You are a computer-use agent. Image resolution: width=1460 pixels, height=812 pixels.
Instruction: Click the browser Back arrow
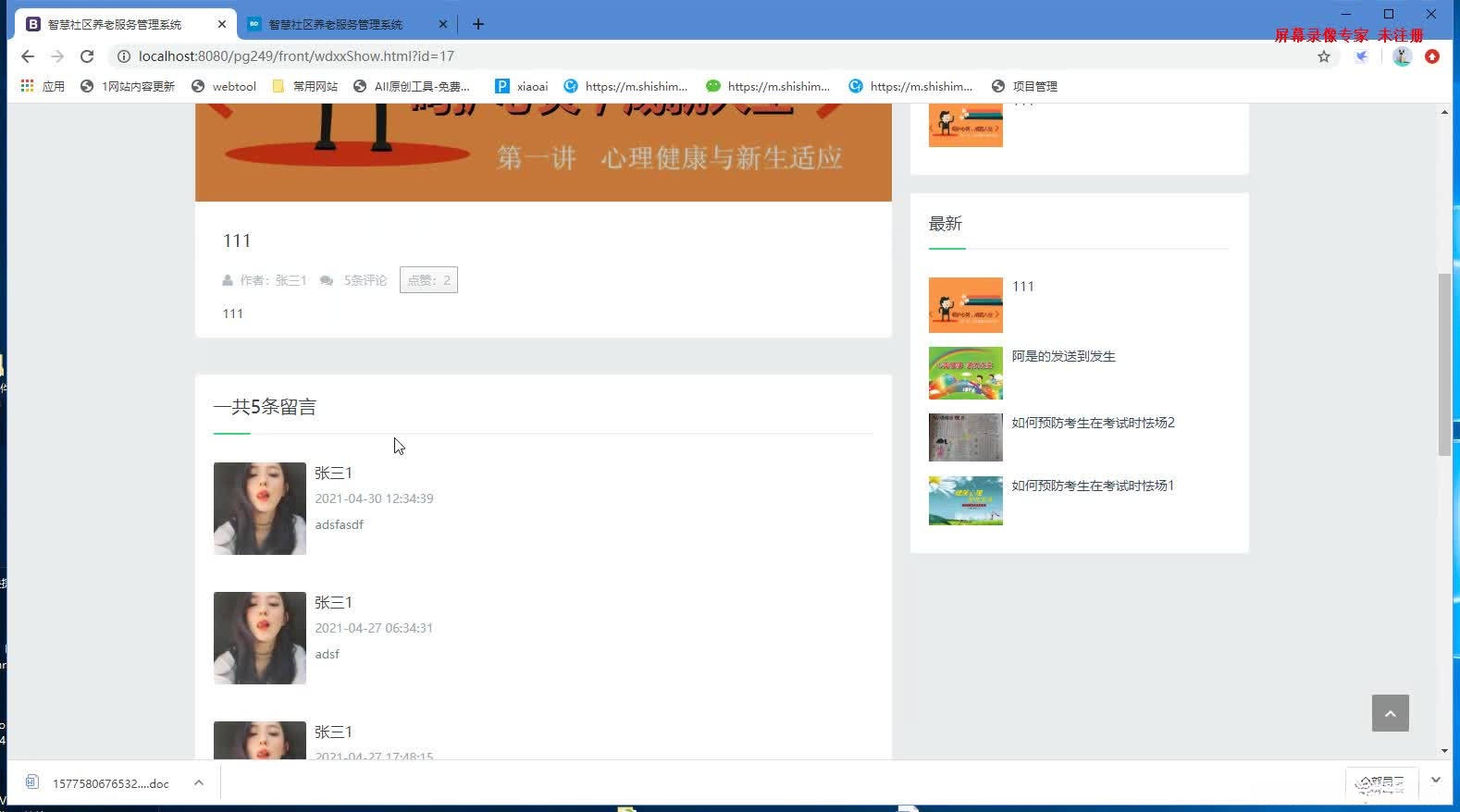coord(28,56)
